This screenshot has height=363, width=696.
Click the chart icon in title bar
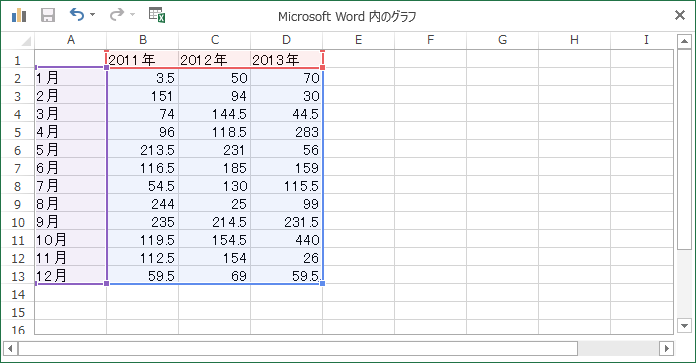coord(19,15)
